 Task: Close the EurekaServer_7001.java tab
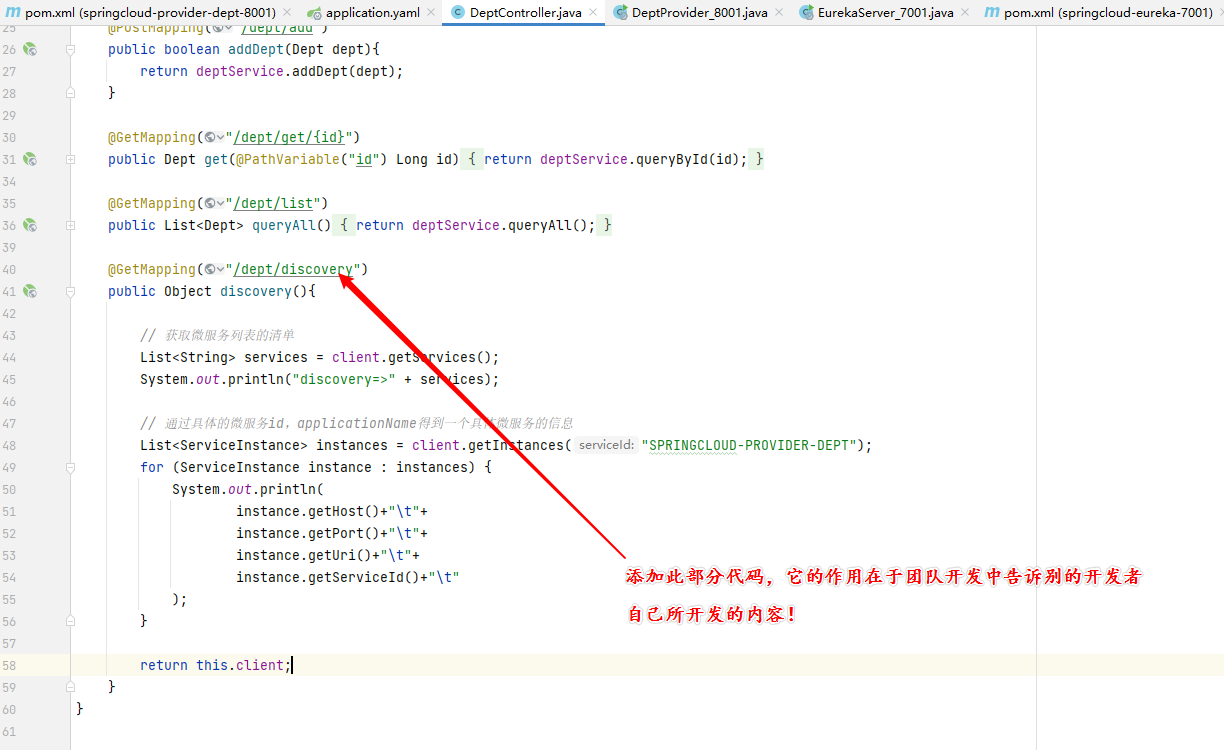click(964, 13)
